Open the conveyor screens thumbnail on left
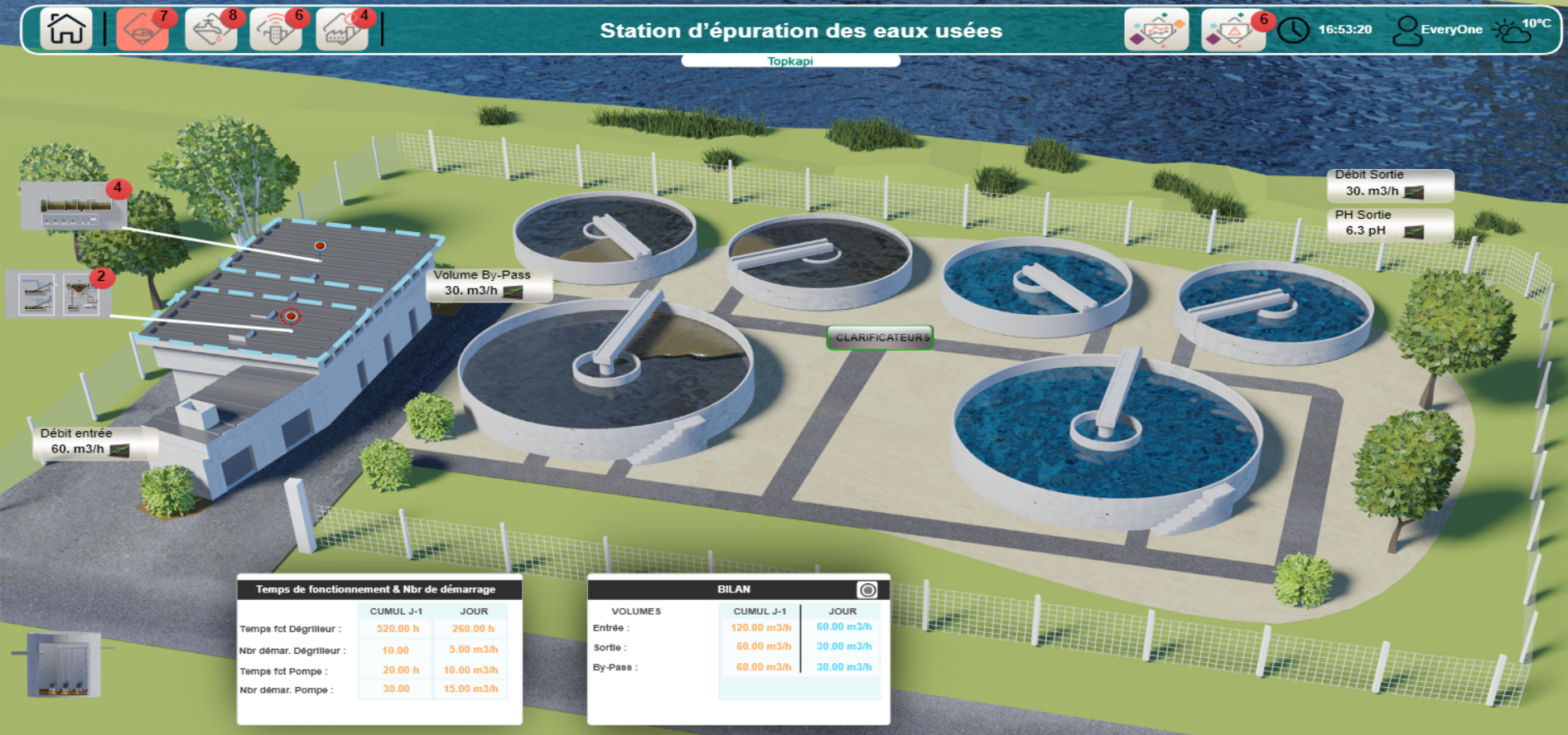1568x735 pixels. (x=36, y=294)
